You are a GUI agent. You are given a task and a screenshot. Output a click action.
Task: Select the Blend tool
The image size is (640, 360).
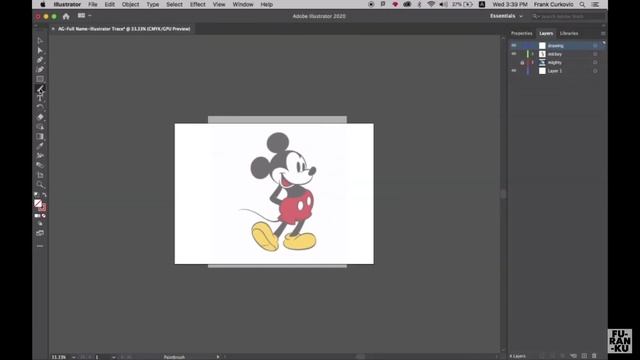pos(40,165)
